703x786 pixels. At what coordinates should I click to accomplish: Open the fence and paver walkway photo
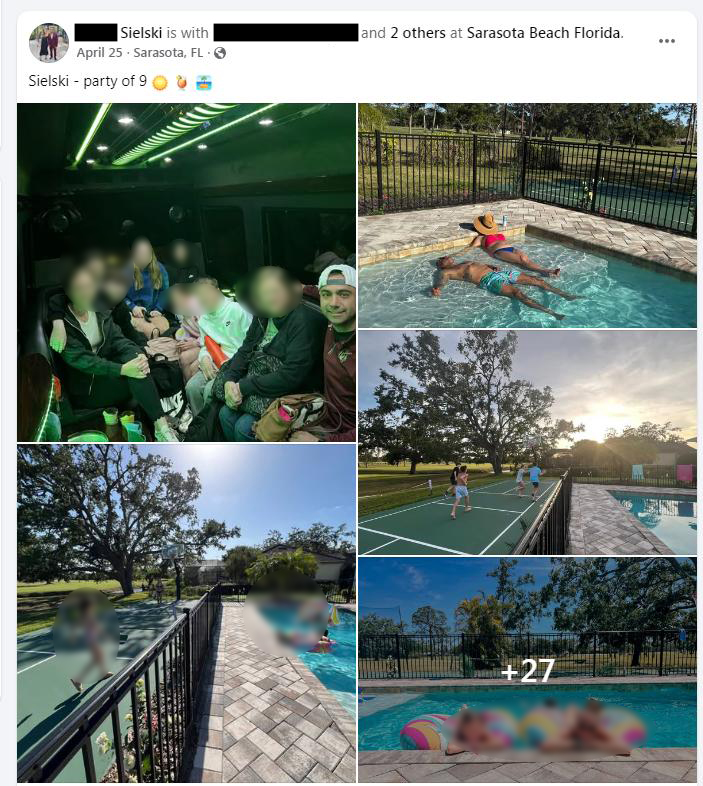pyautogui.click(x=187, y=613)
